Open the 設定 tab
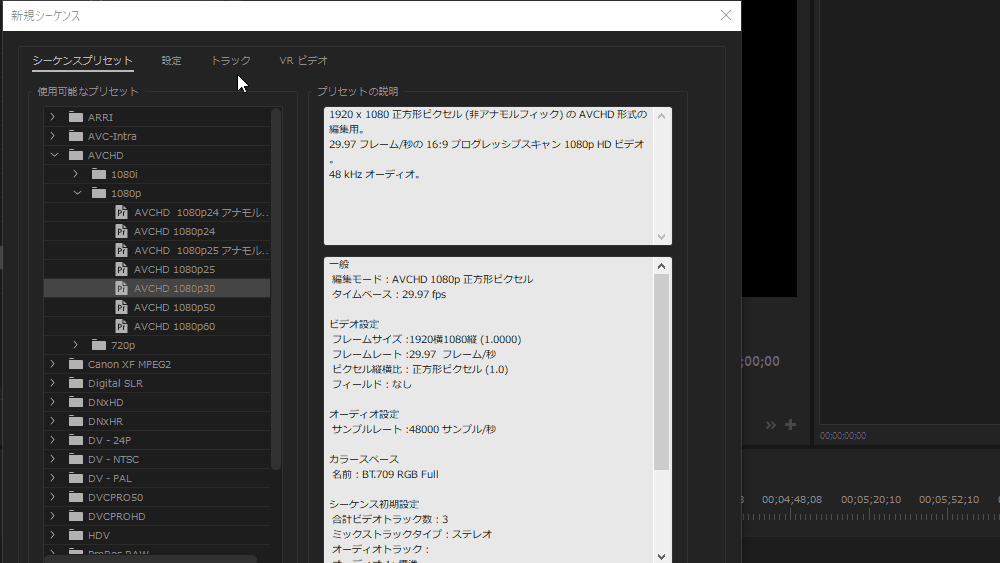Viewport: 1000px width, 563px height. (172, 61)
